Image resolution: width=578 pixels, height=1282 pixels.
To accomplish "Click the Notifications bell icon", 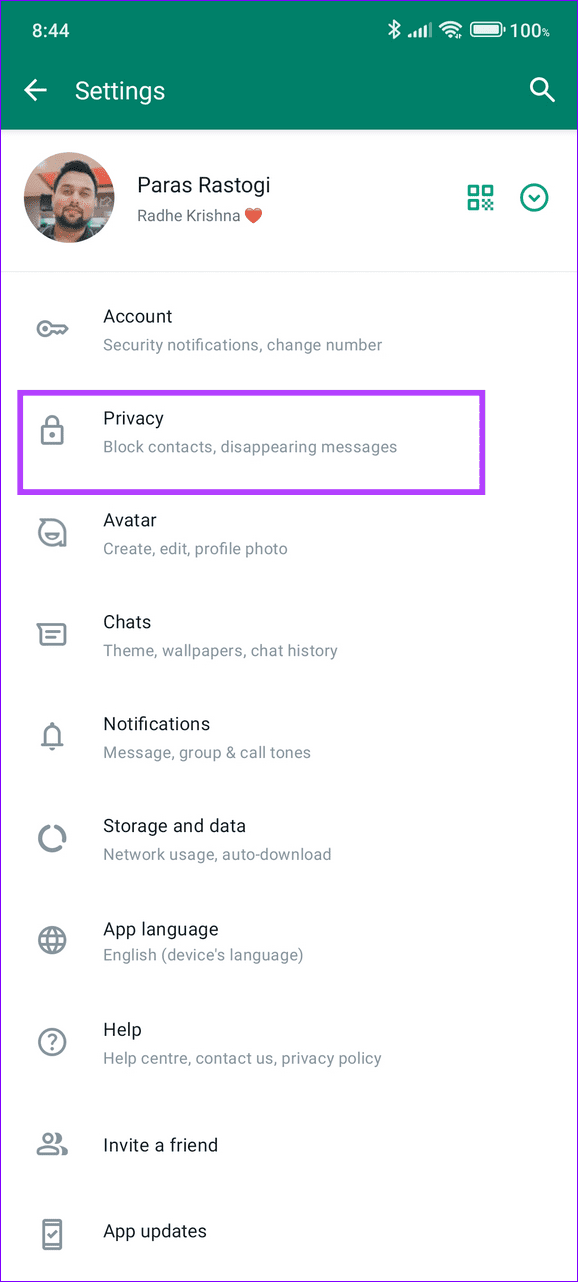I will (x=52, y=736).
